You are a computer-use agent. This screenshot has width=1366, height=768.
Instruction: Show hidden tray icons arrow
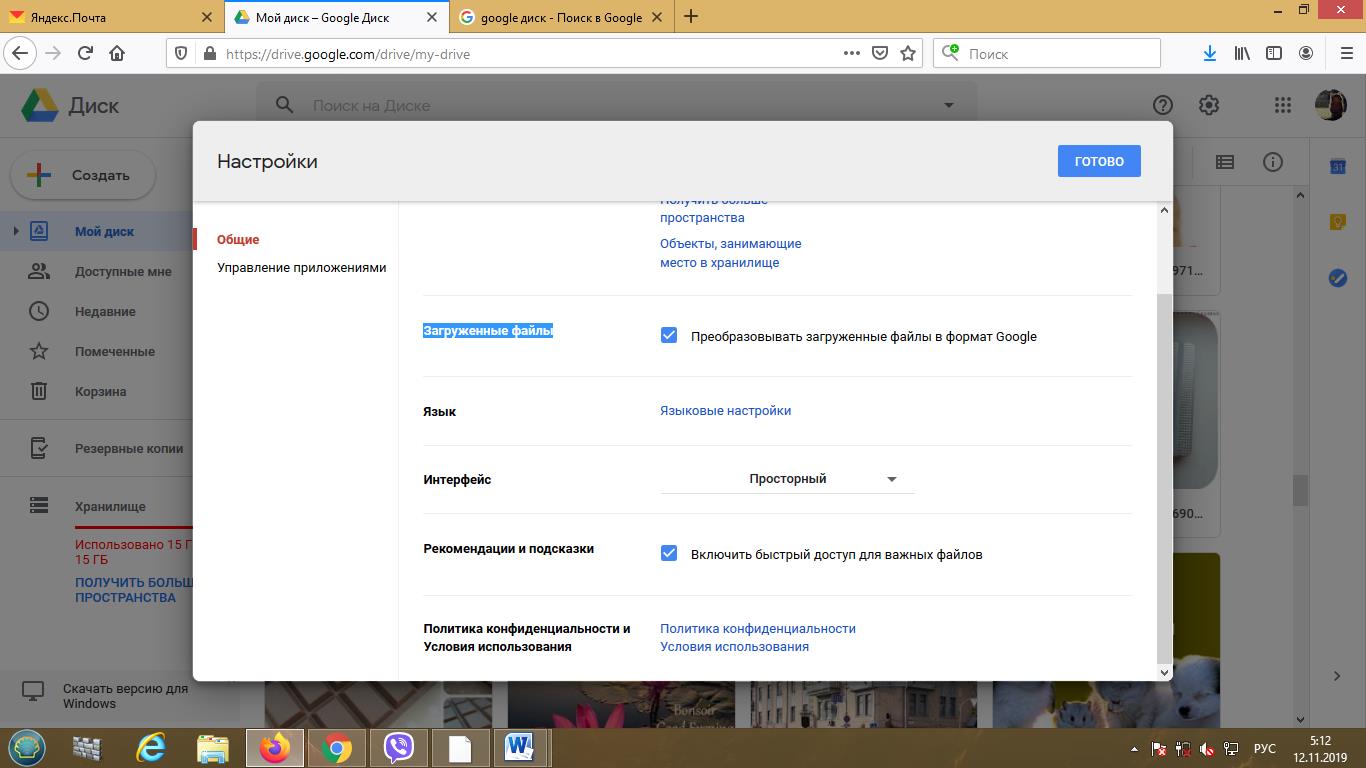tap(1134, 748)
